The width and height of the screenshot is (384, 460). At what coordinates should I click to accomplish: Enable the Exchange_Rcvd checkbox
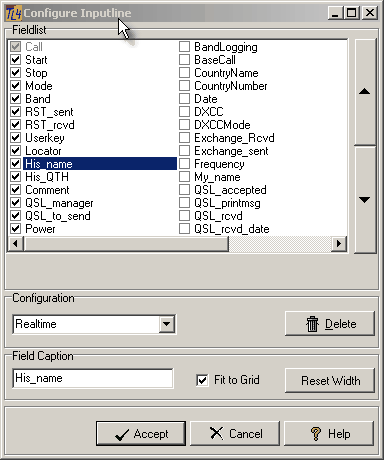(184, 138)
